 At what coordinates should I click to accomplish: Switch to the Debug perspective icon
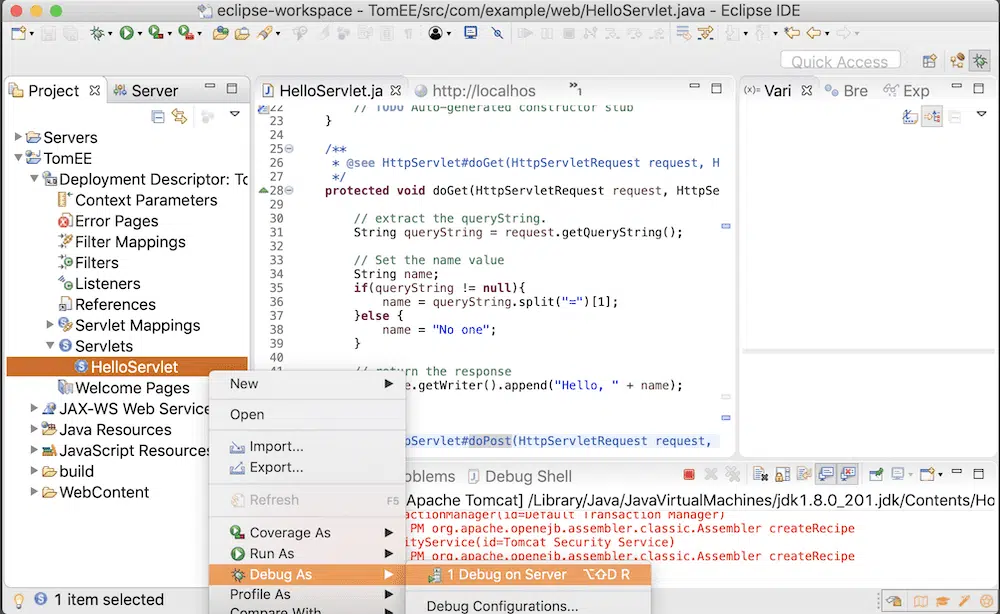coord(980,61)
